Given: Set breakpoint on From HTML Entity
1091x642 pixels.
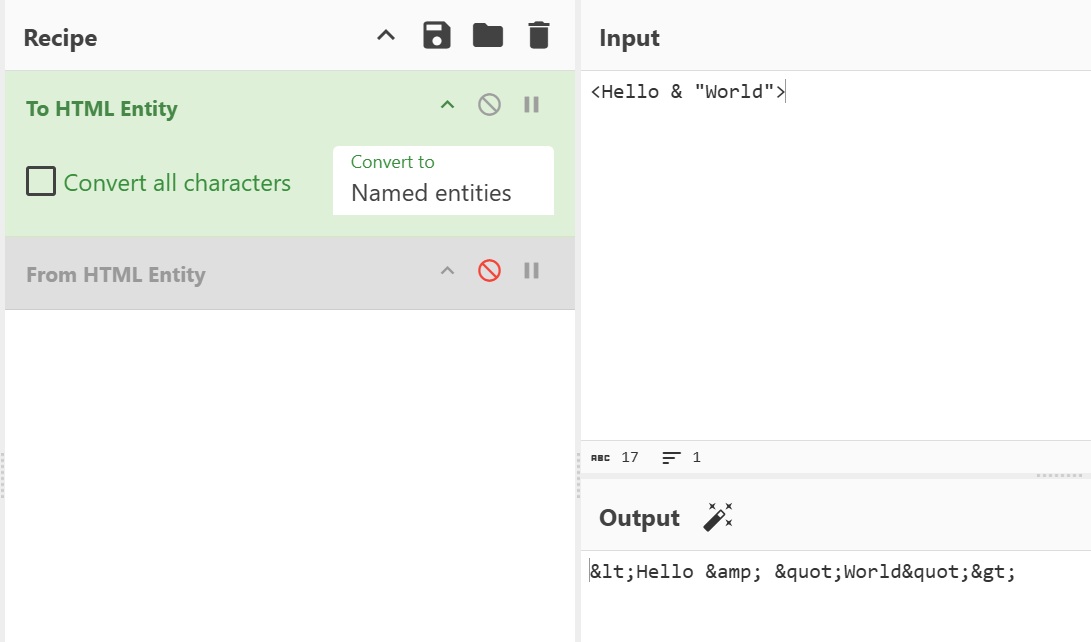Looking at the screenshot, I should point(532,271).
